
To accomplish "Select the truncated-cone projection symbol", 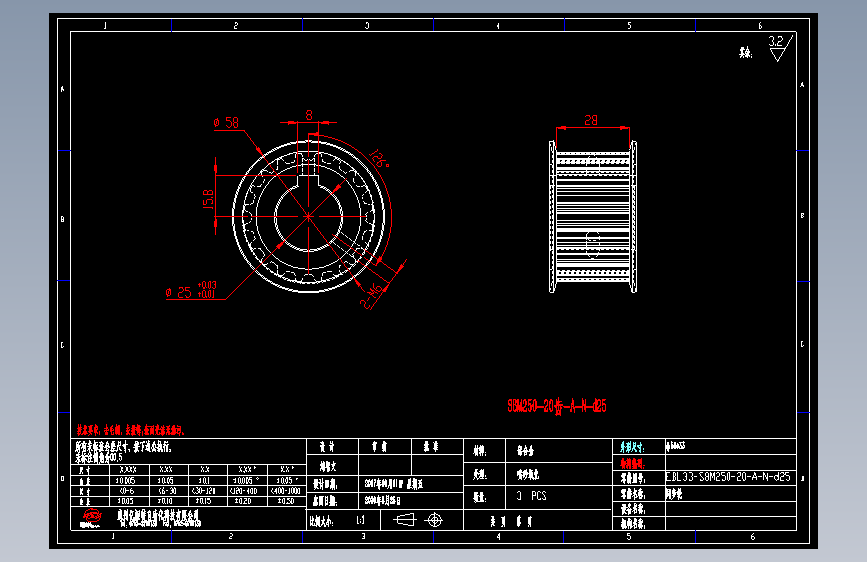I will pyautogui.click(x=404, y=520).
